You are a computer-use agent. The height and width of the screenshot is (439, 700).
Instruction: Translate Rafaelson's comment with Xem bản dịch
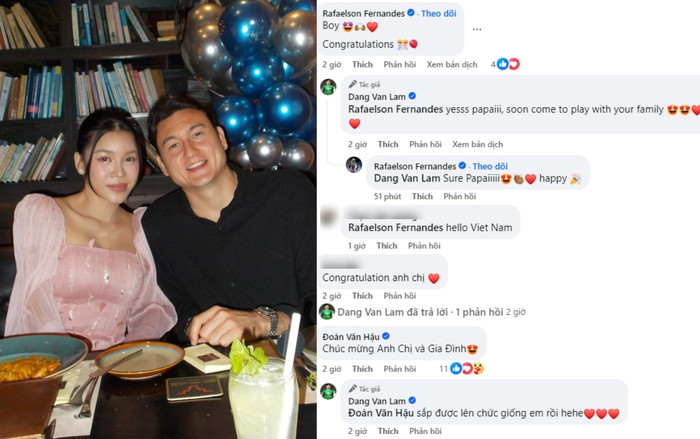pyautogui.click(x=452, y=64)
